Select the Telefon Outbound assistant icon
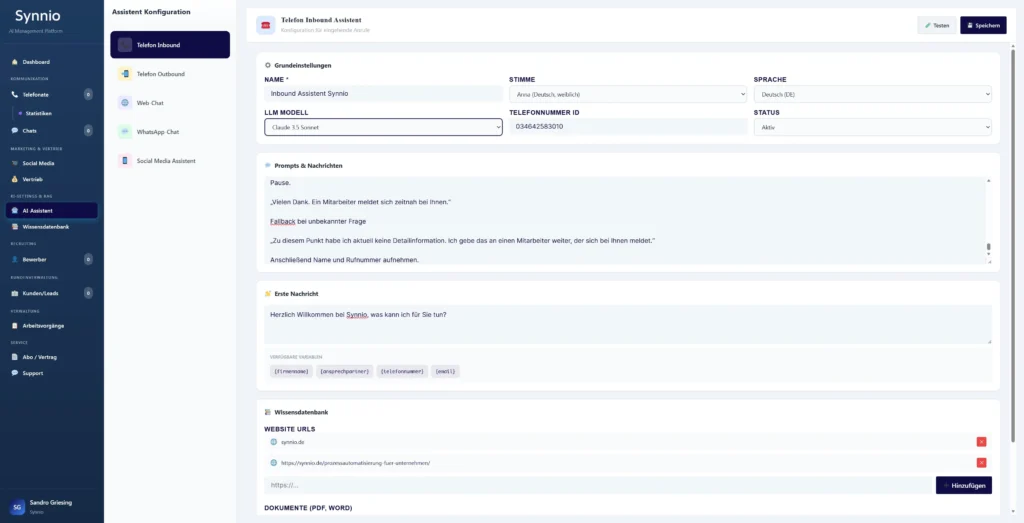Viewport: 1024px width, 523px height. (x=125, y=74)
